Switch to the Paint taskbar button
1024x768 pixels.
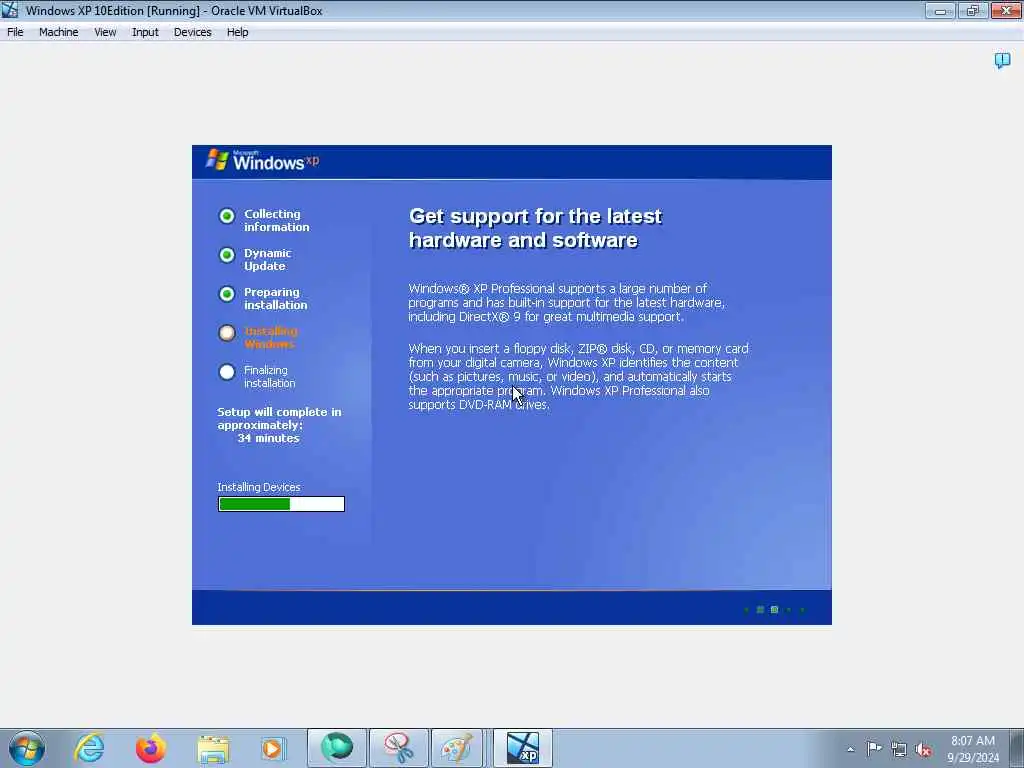(x=456, y=748)
